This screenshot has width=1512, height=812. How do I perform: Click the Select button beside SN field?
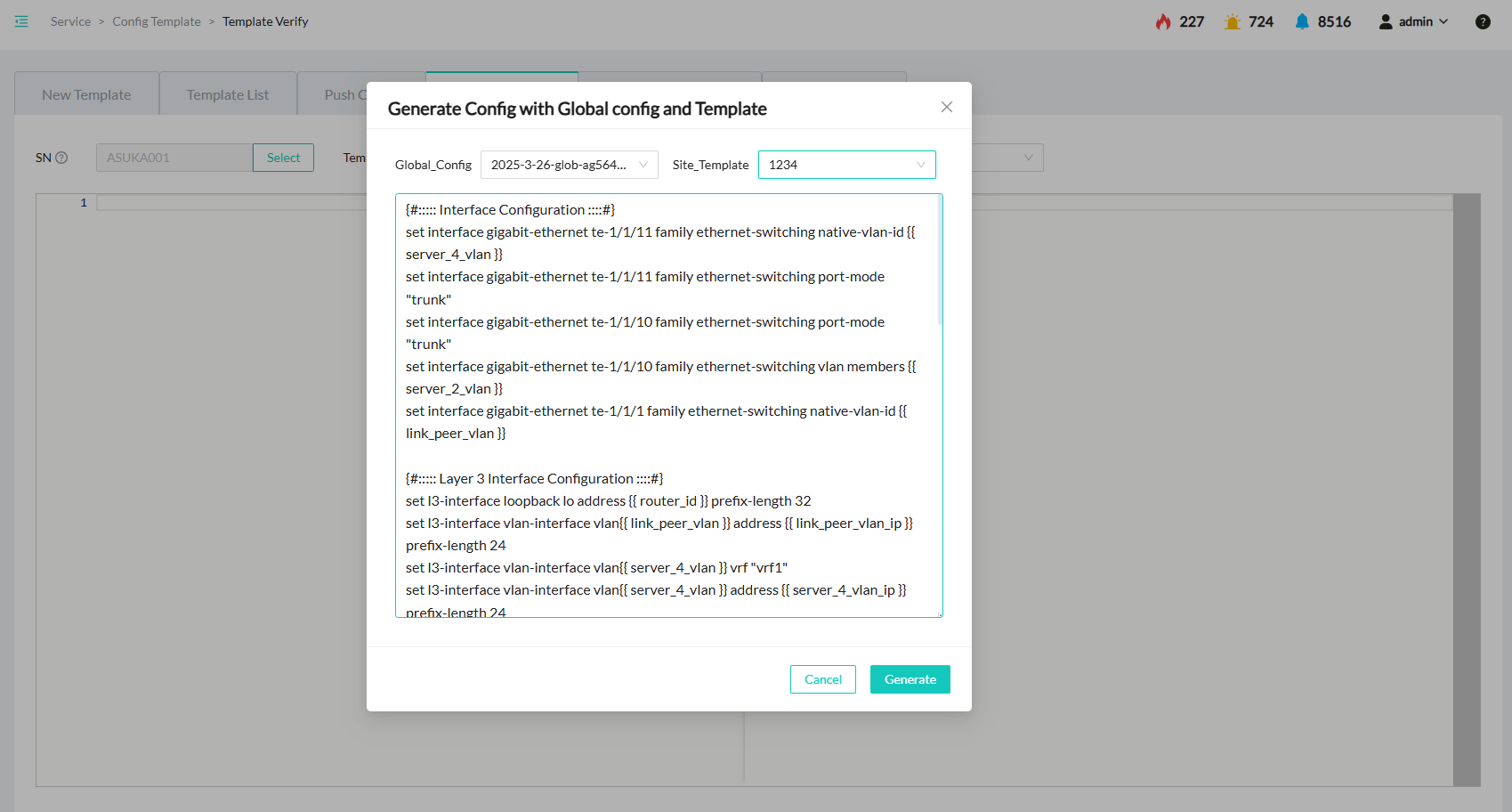(283, 158)
